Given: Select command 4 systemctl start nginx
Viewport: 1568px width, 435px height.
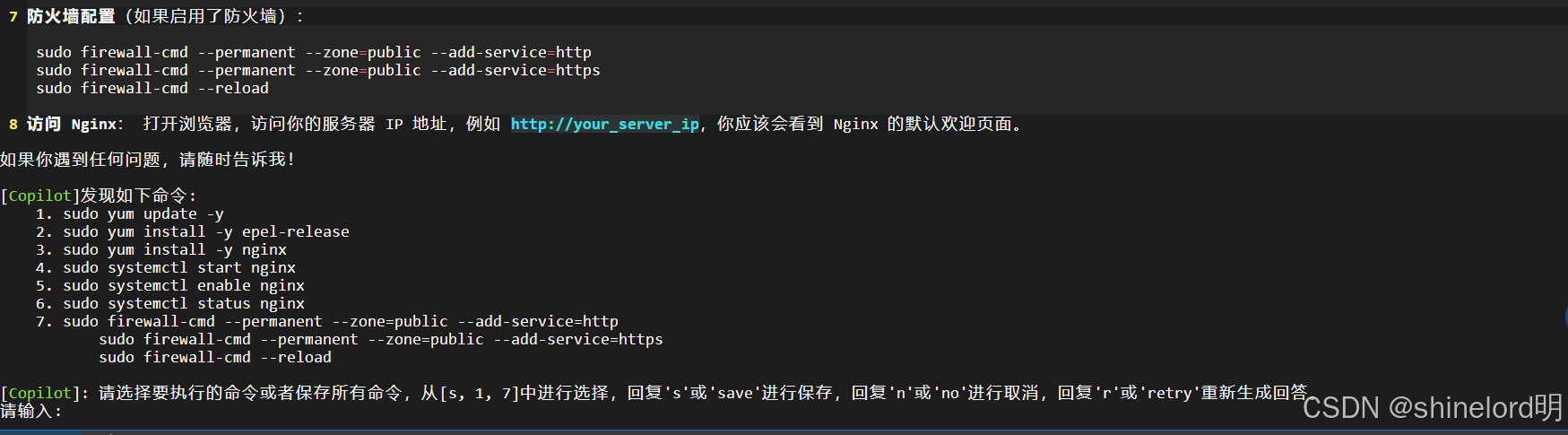Looking at the screenshot, I should (x=166, y=267).
